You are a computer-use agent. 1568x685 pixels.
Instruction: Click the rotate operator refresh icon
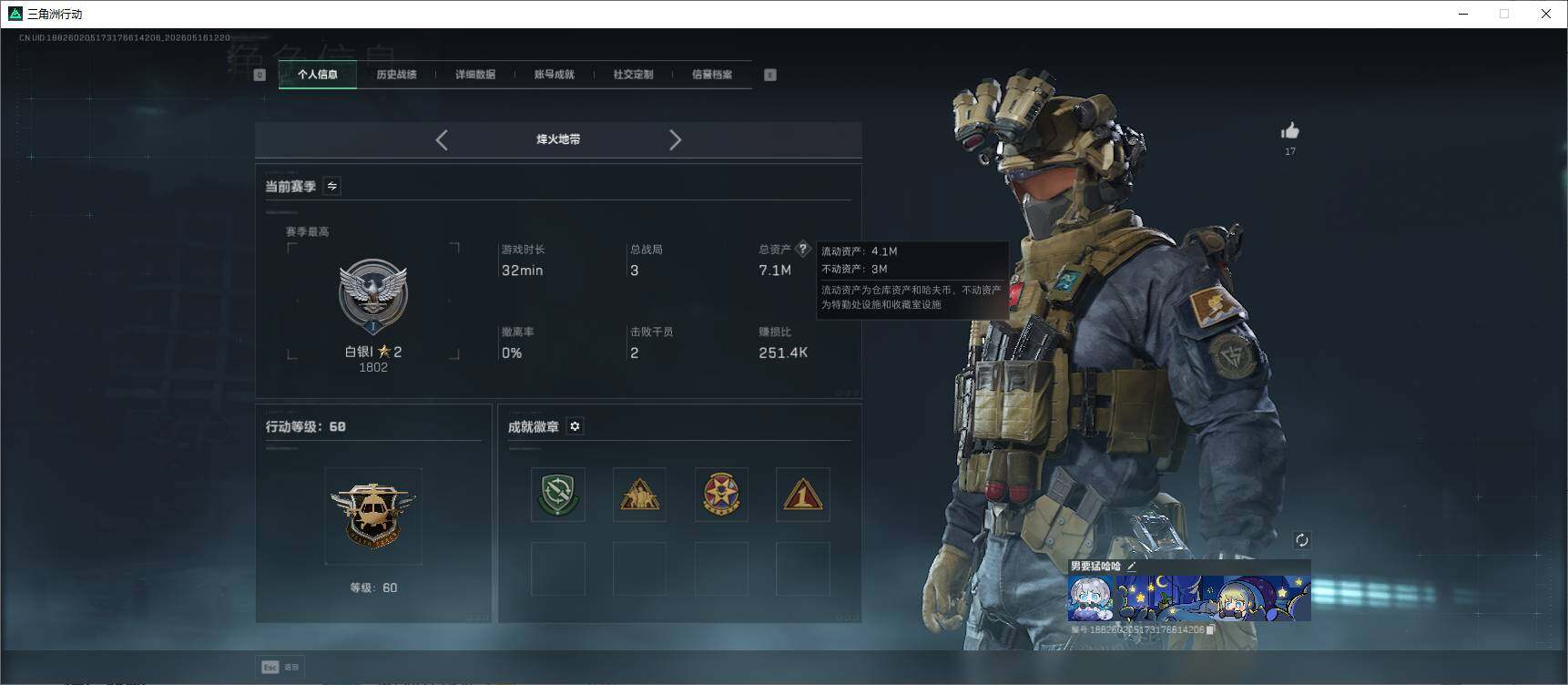click(x=1302, y=540)
